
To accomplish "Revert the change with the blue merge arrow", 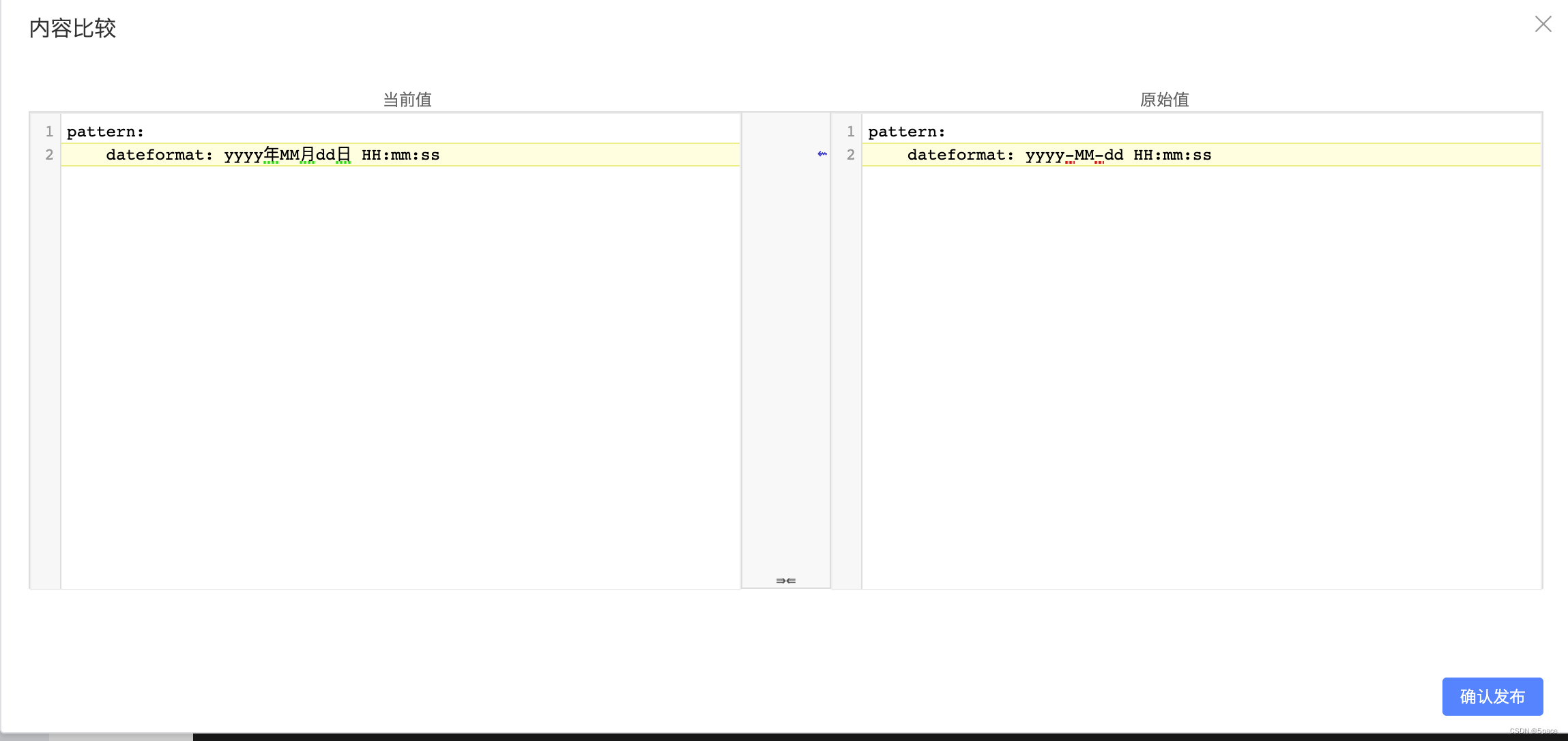I will tap(822, 154).
